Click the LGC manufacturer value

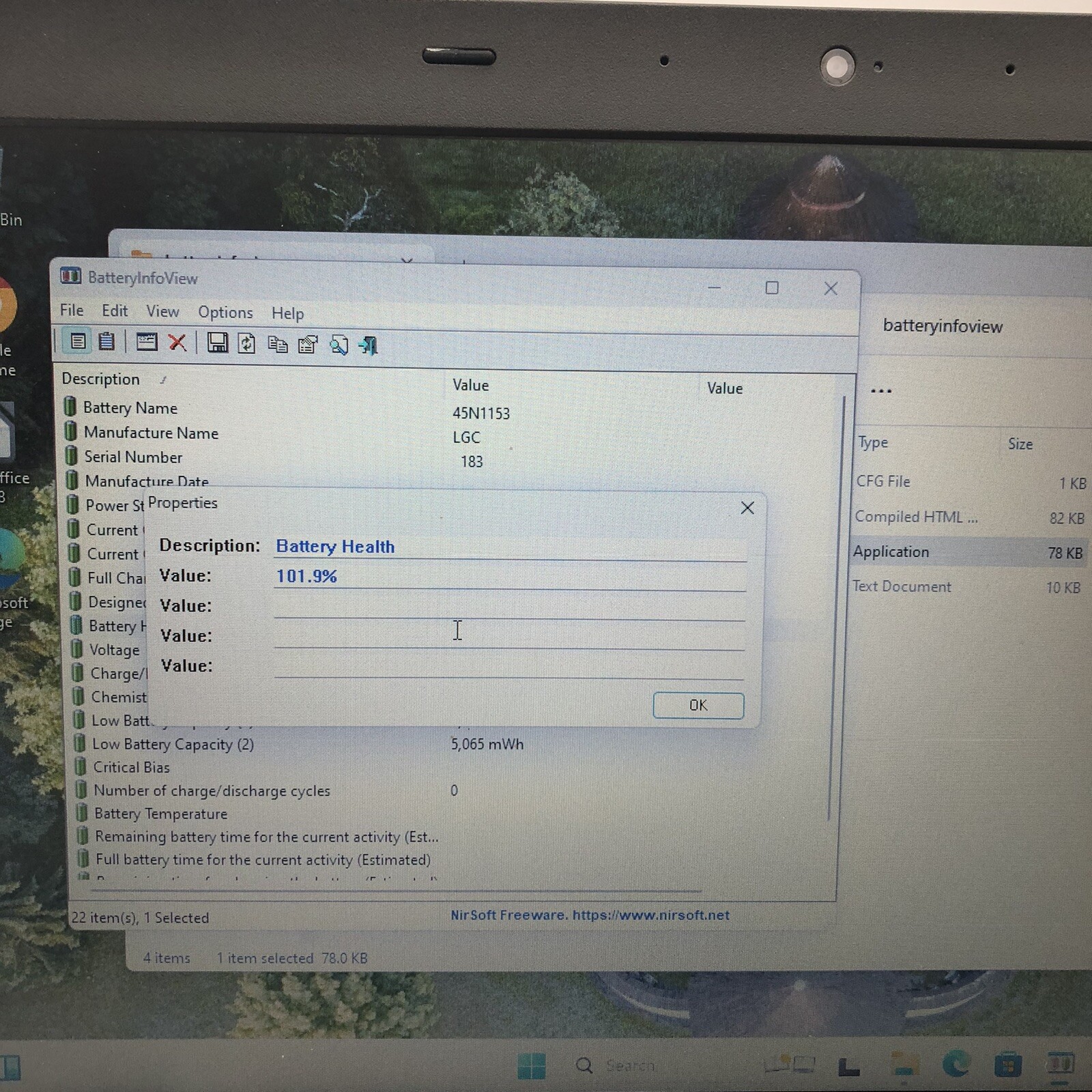click(x=467, y=437)
